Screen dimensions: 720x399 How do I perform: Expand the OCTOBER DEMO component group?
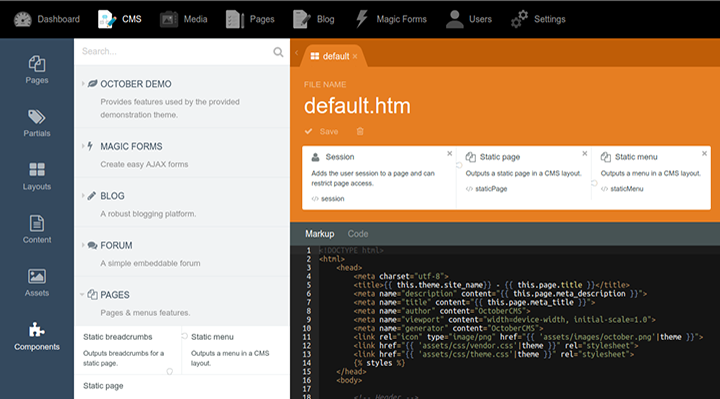pyautogui.click(x=83, y=84)
